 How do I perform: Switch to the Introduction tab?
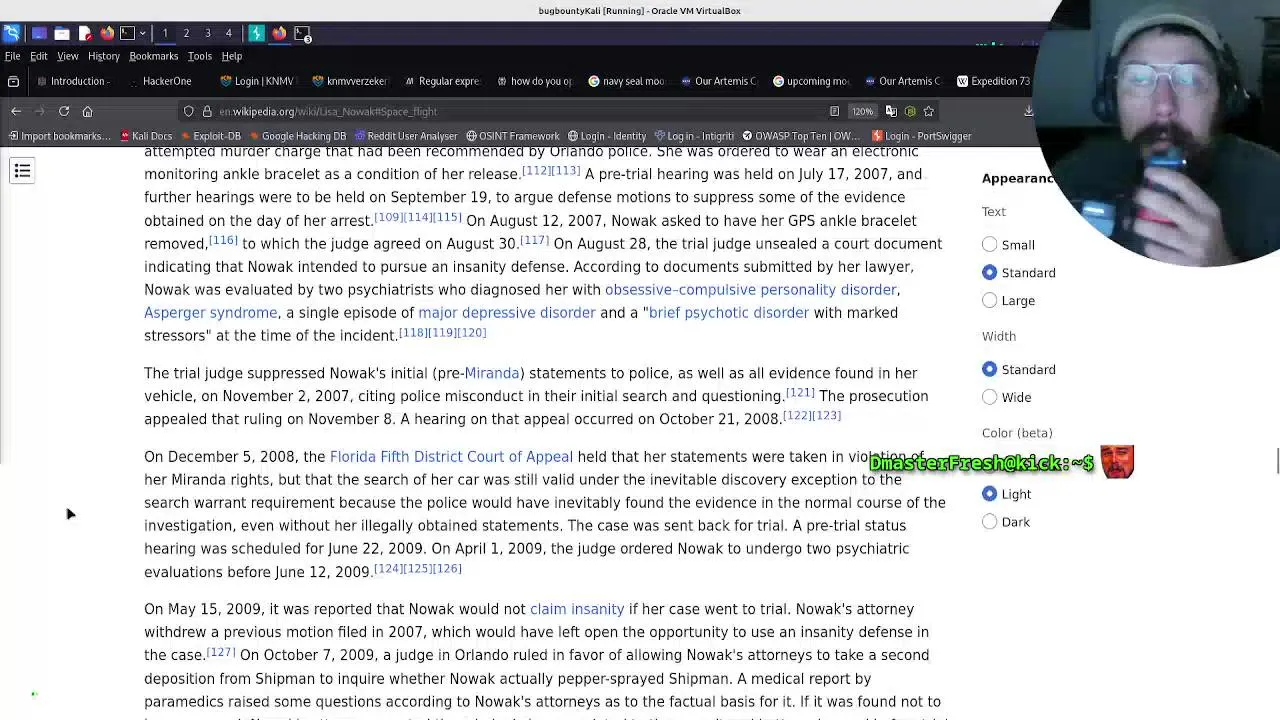pos(76,81)
